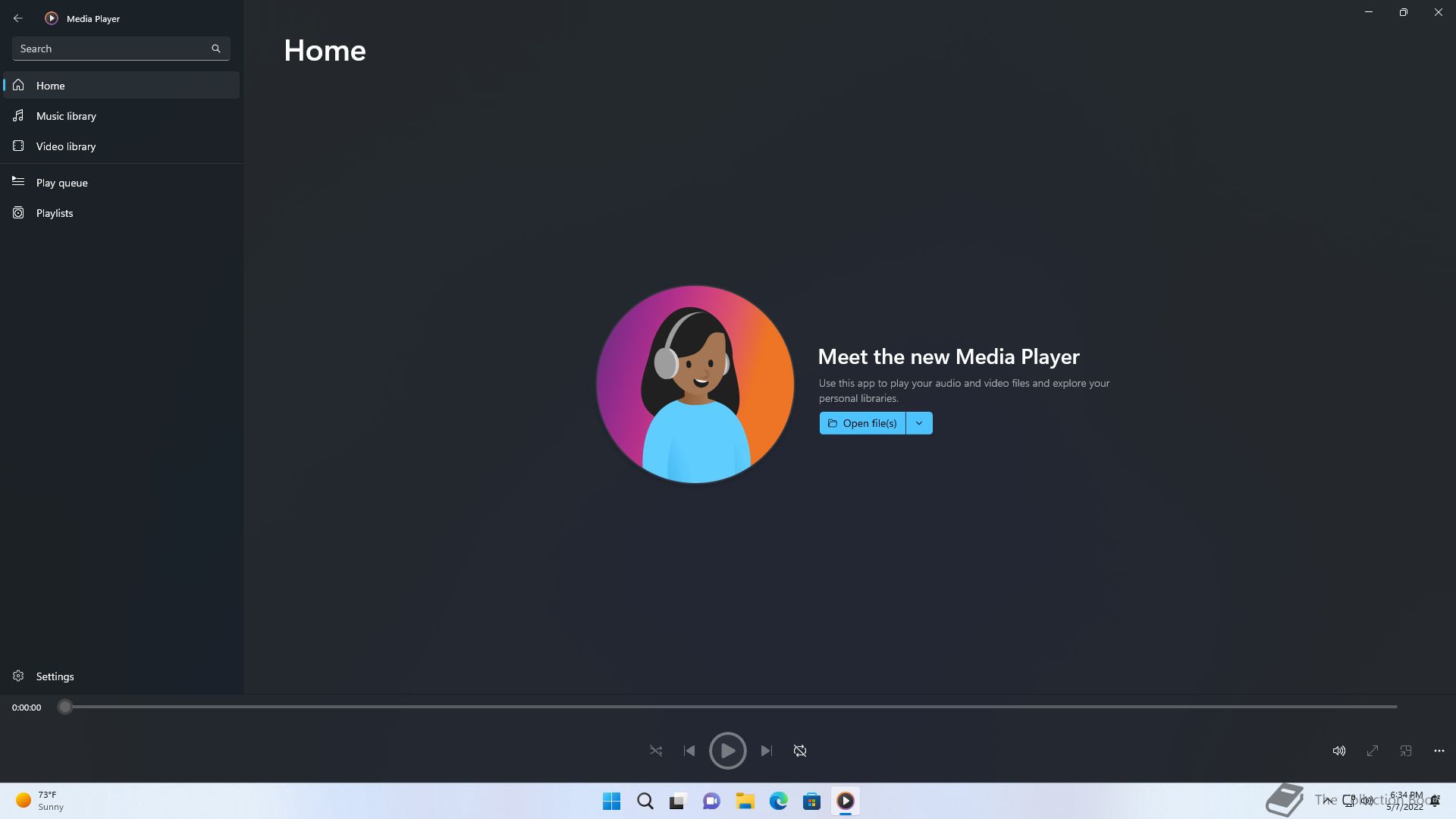1456x819 pixels.
Task: Click the seek bar thumb
Action: [x=65, y=707]
